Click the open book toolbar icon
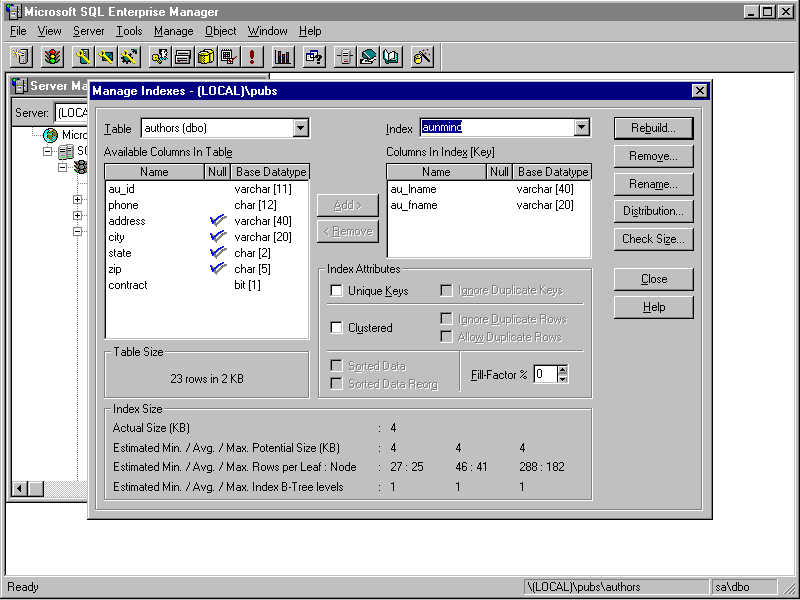Image resolution: width=800 pixels, height=600 pixels. pyautogui.click(x=391, y=57)
